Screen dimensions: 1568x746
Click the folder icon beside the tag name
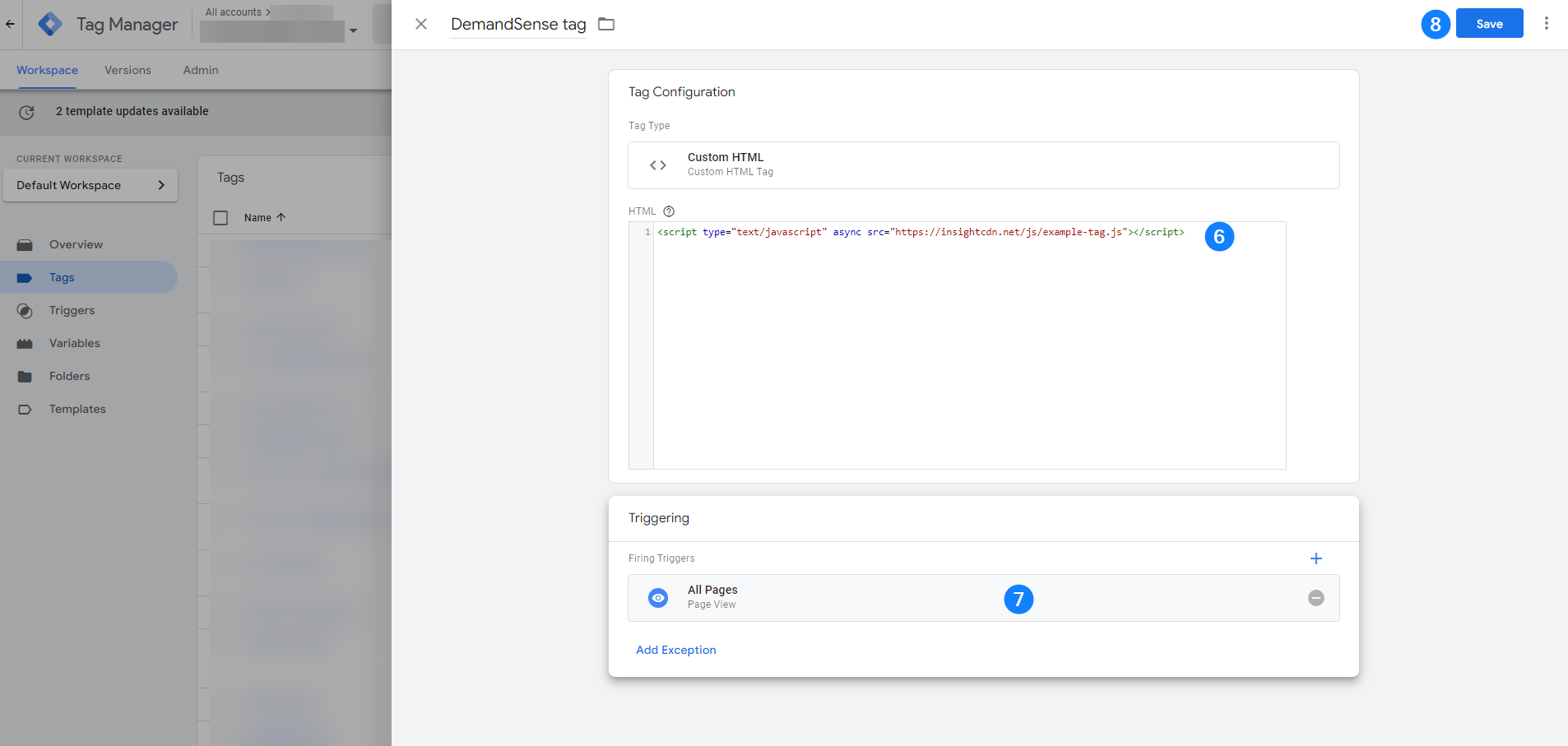606,24
